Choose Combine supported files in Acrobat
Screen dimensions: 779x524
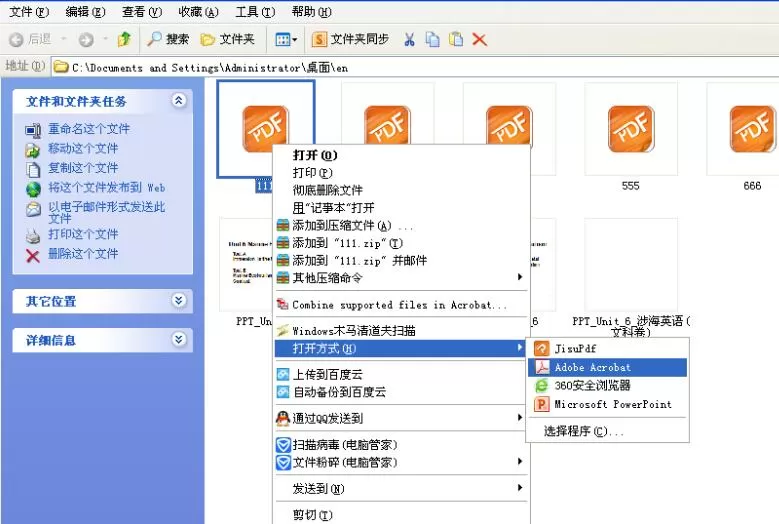click(x=401, y=305)
